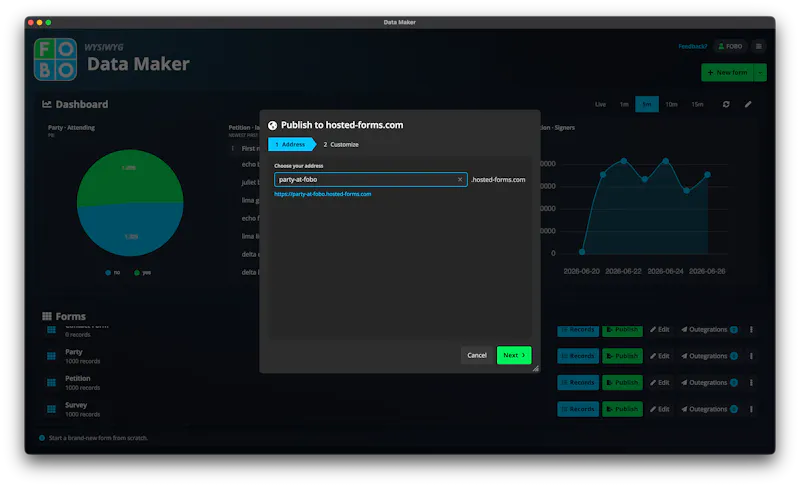Edit the Survey form via its pencil
The width and height of the screenshot is (800, 487).
click(660, 409)
